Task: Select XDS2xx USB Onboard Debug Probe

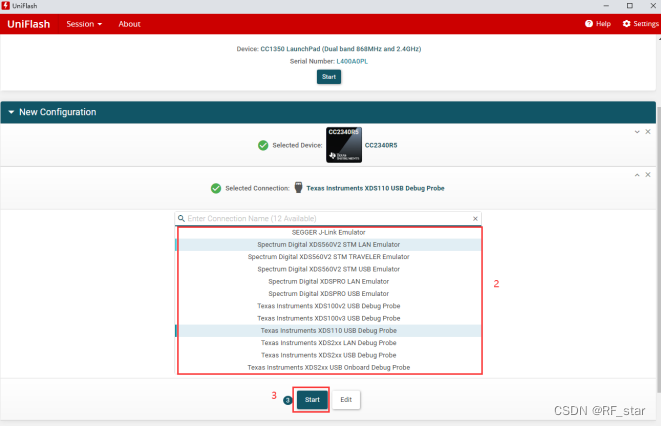Action: [x=328, y=367]
